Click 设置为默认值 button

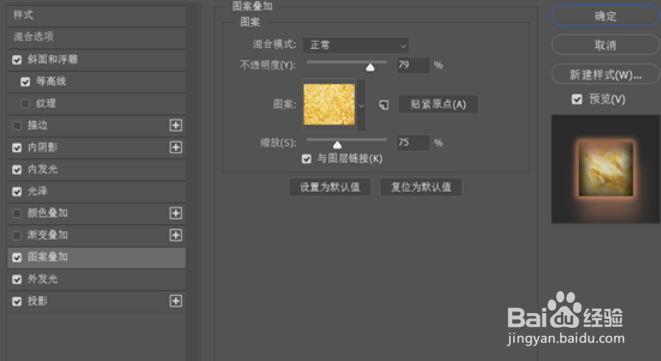click(x=330, y=187)
